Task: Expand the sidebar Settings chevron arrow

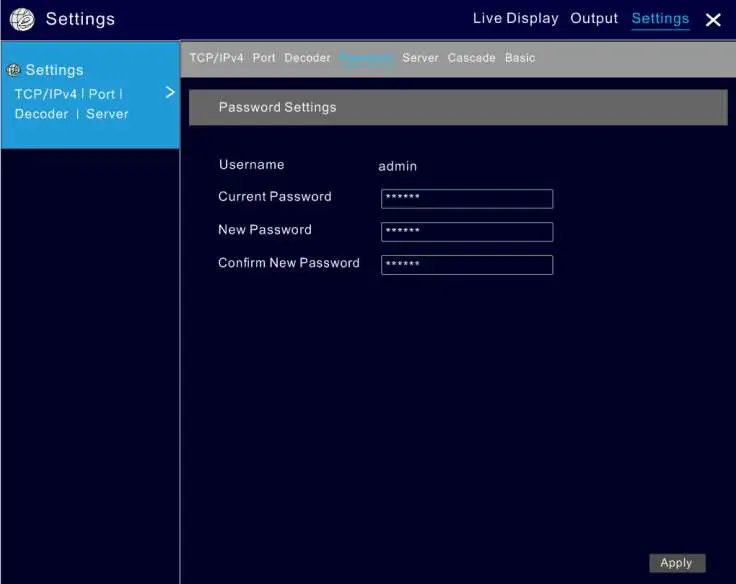Action: (x=170, y=92)
